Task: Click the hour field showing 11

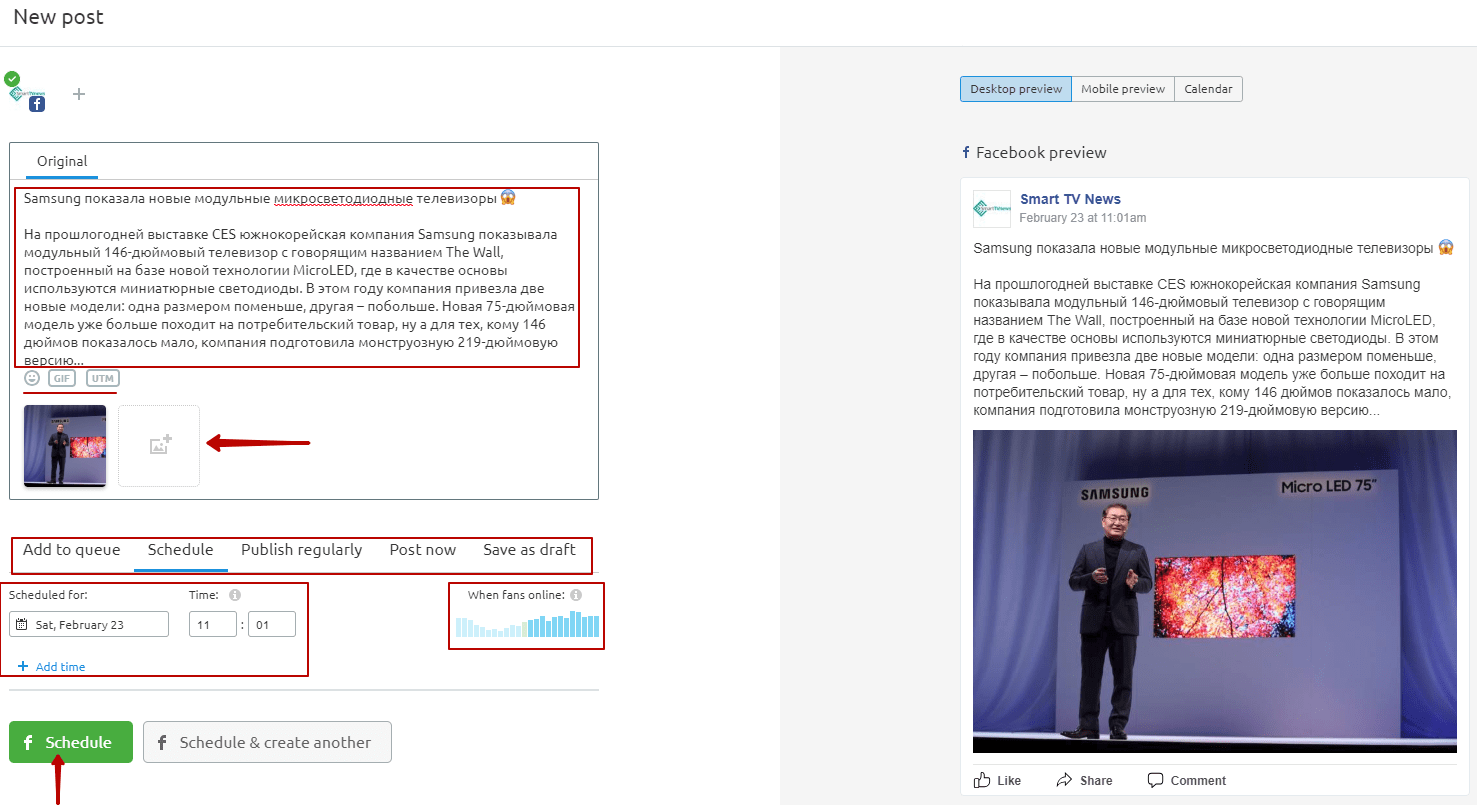Action: [213, 624]
